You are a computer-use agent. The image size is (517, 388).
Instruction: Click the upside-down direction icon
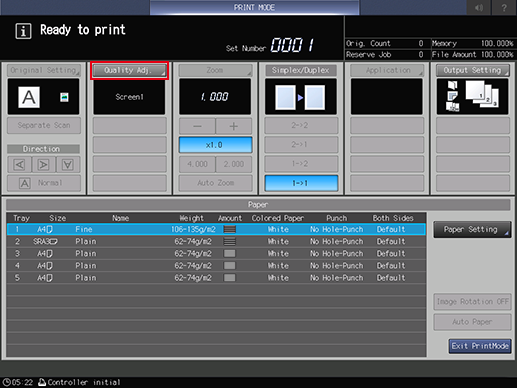[x=68, y=165]
